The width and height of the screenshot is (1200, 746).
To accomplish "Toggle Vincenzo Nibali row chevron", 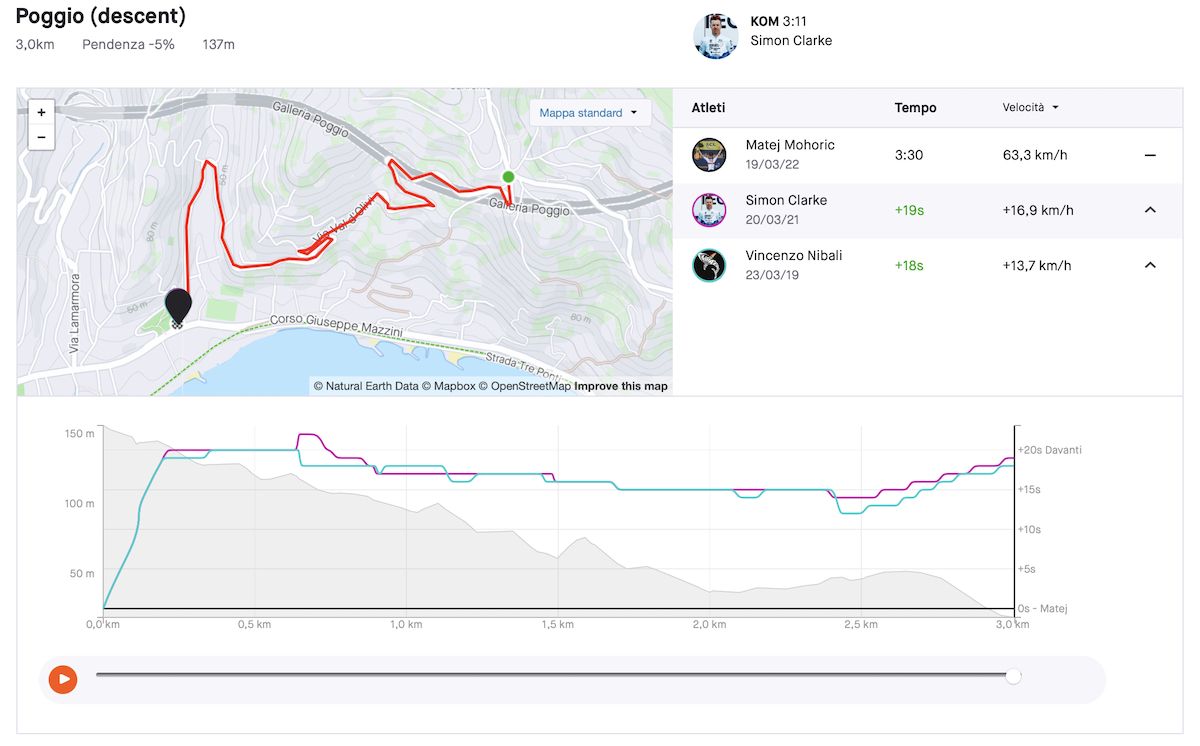I will coord(1150,265).
